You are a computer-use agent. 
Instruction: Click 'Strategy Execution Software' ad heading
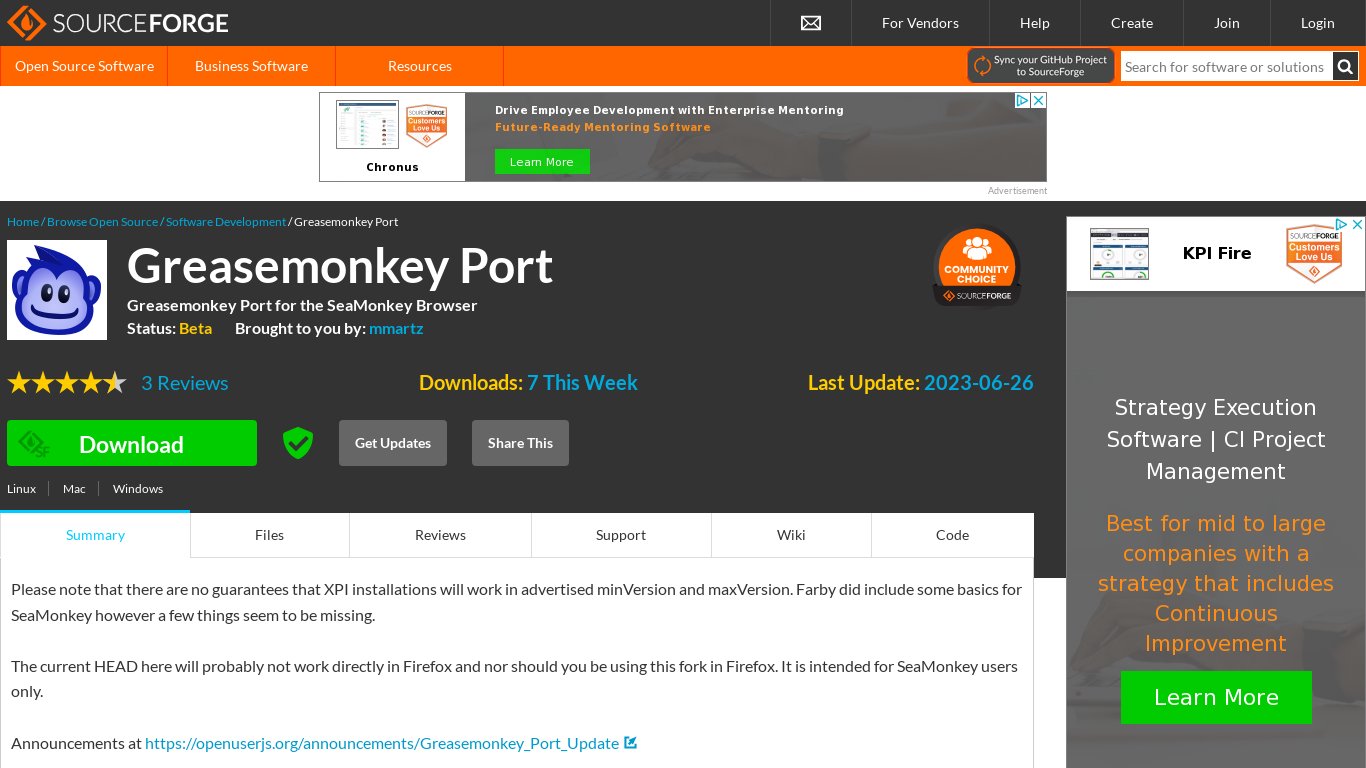pyautogui.click(x=1216, y=439)
